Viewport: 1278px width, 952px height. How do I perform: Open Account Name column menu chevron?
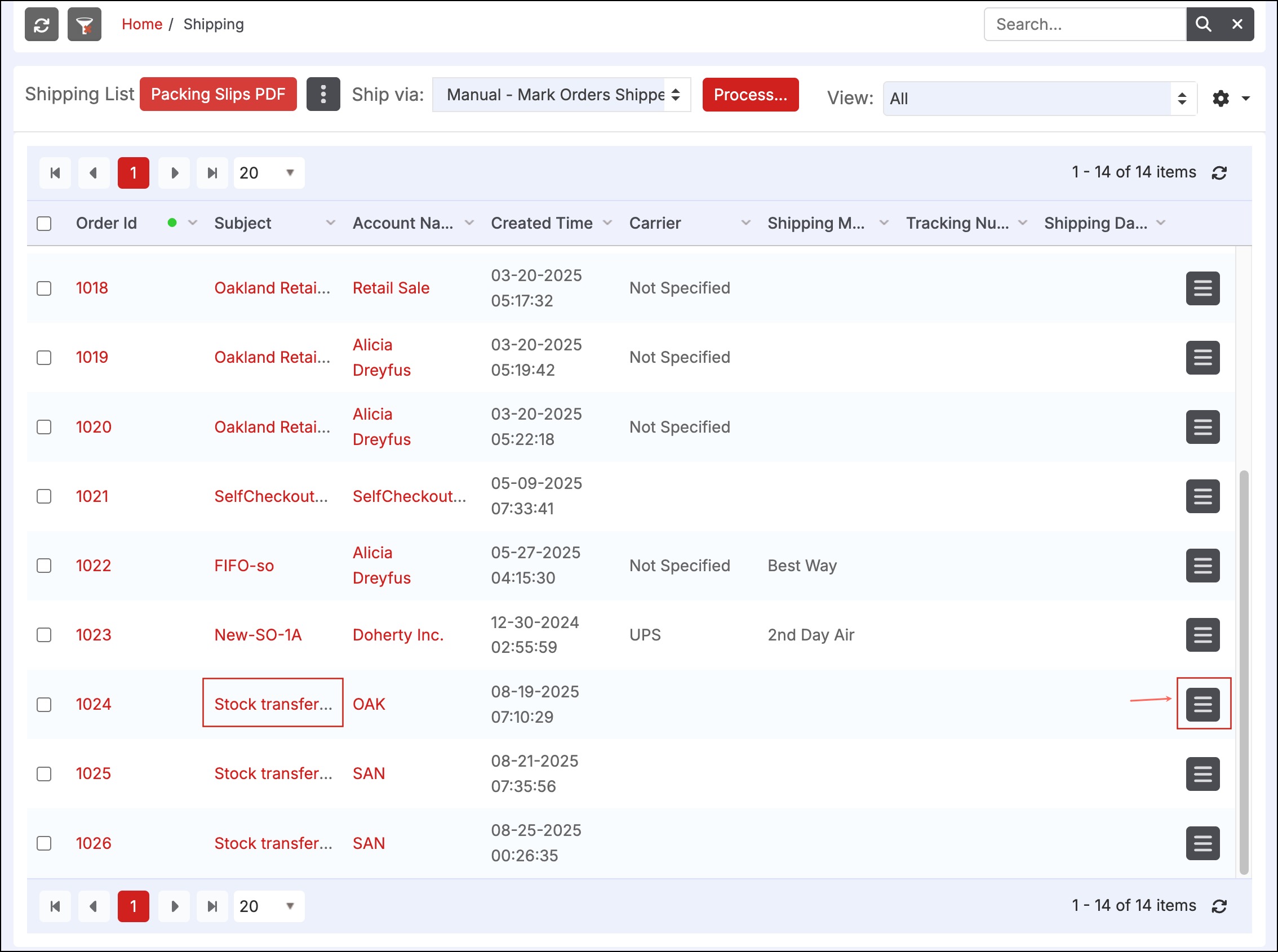469,223
